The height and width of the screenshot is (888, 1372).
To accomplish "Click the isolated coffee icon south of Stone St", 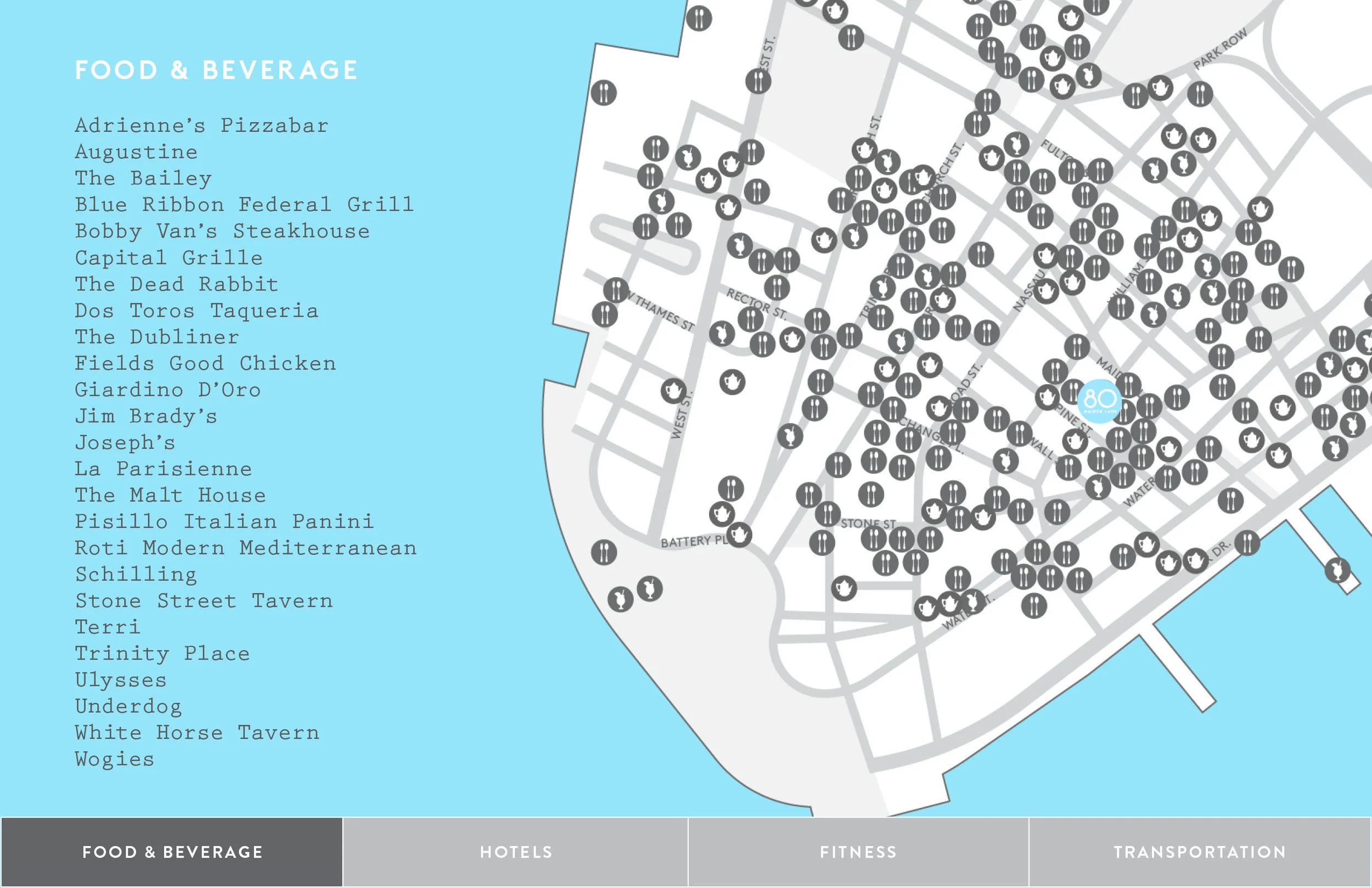I will 844,588.
